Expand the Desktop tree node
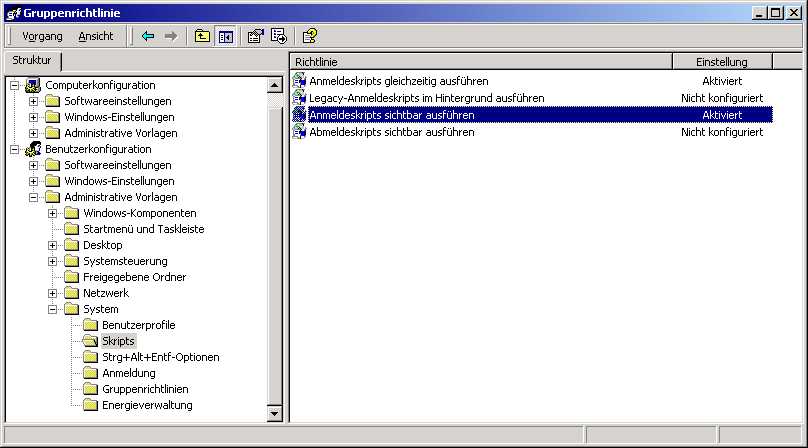The width and height of the screenshot is (808, 448). [53, 245]
